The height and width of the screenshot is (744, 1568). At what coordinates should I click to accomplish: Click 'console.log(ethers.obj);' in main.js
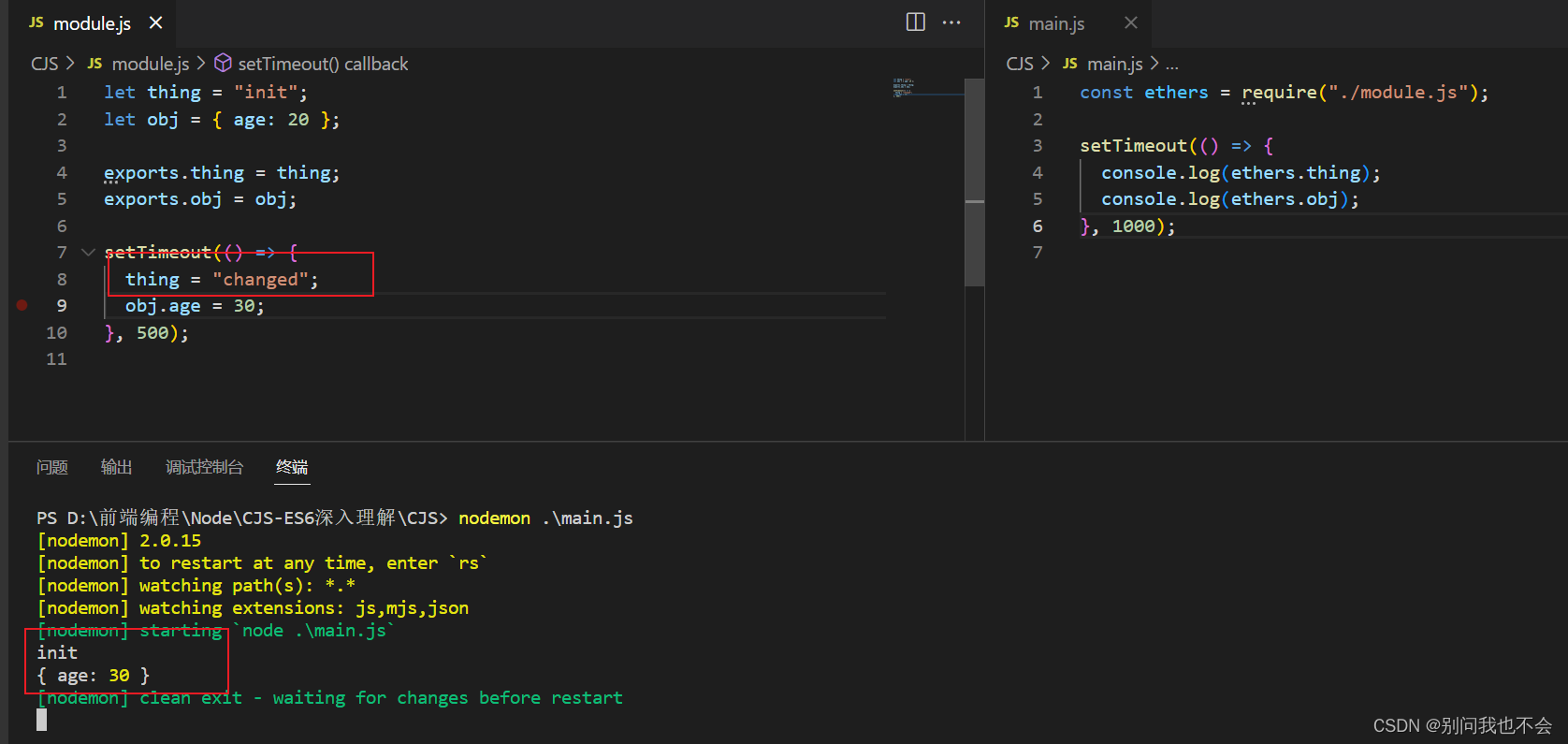click(x=1230, y=199)
